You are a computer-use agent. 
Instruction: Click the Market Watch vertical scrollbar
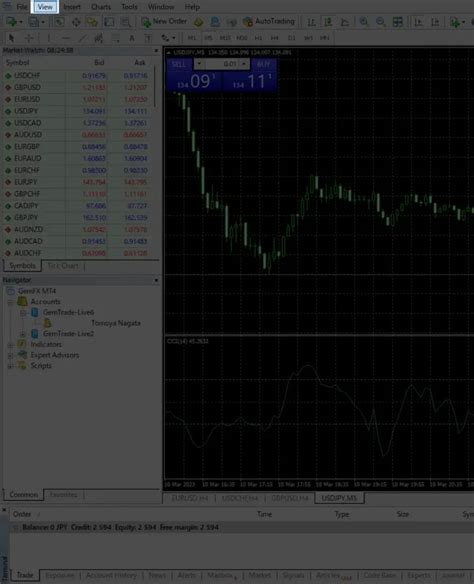pos(155,86)
